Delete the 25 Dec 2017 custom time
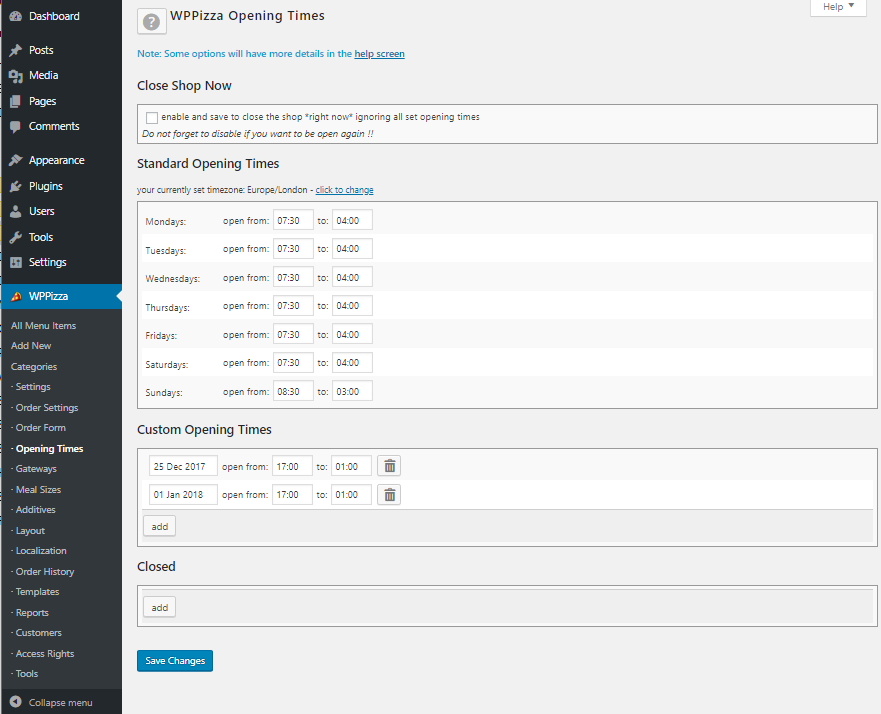 tap(390, 466)
